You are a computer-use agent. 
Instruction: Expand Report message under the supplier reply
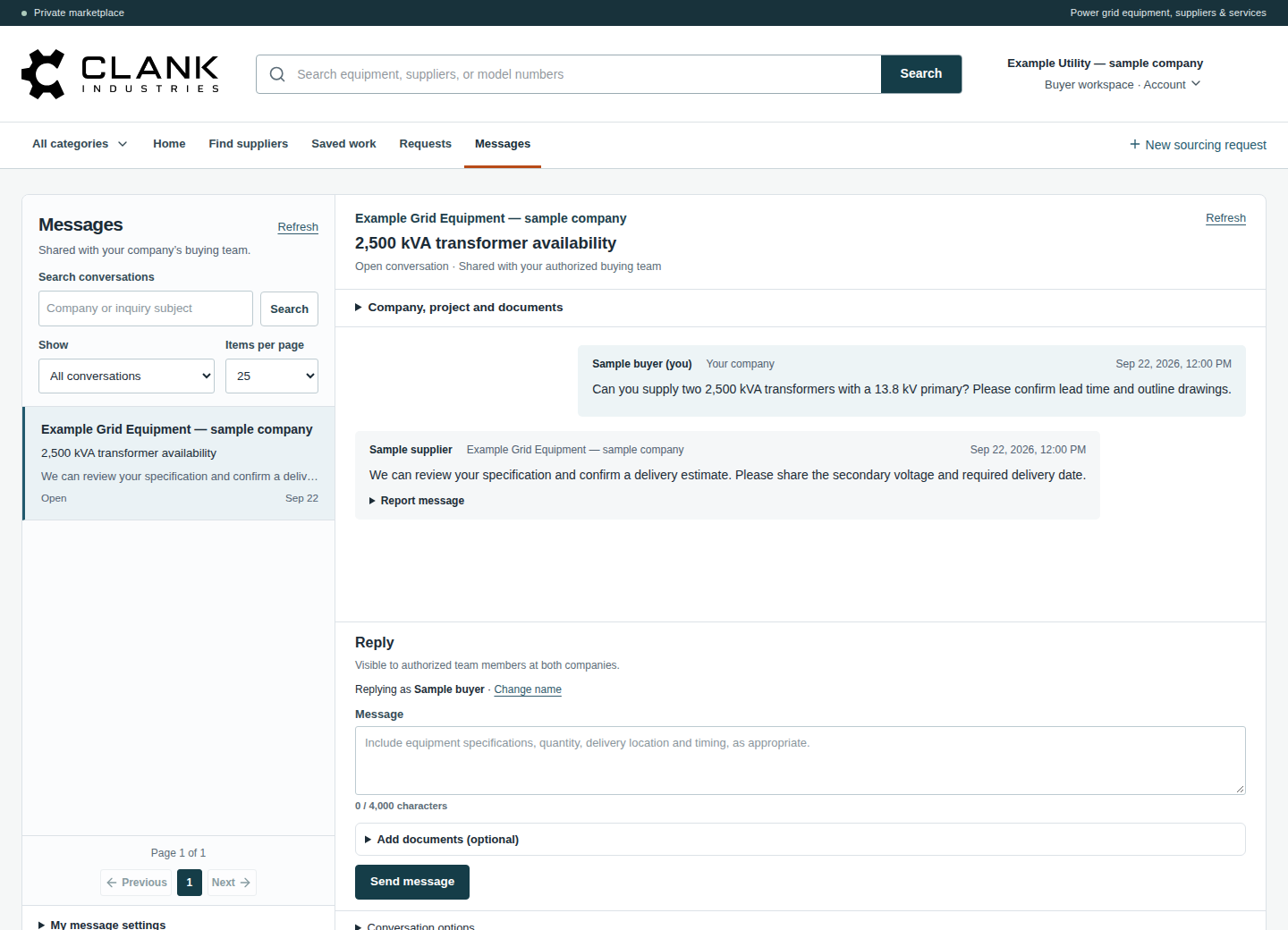point(417,501)
